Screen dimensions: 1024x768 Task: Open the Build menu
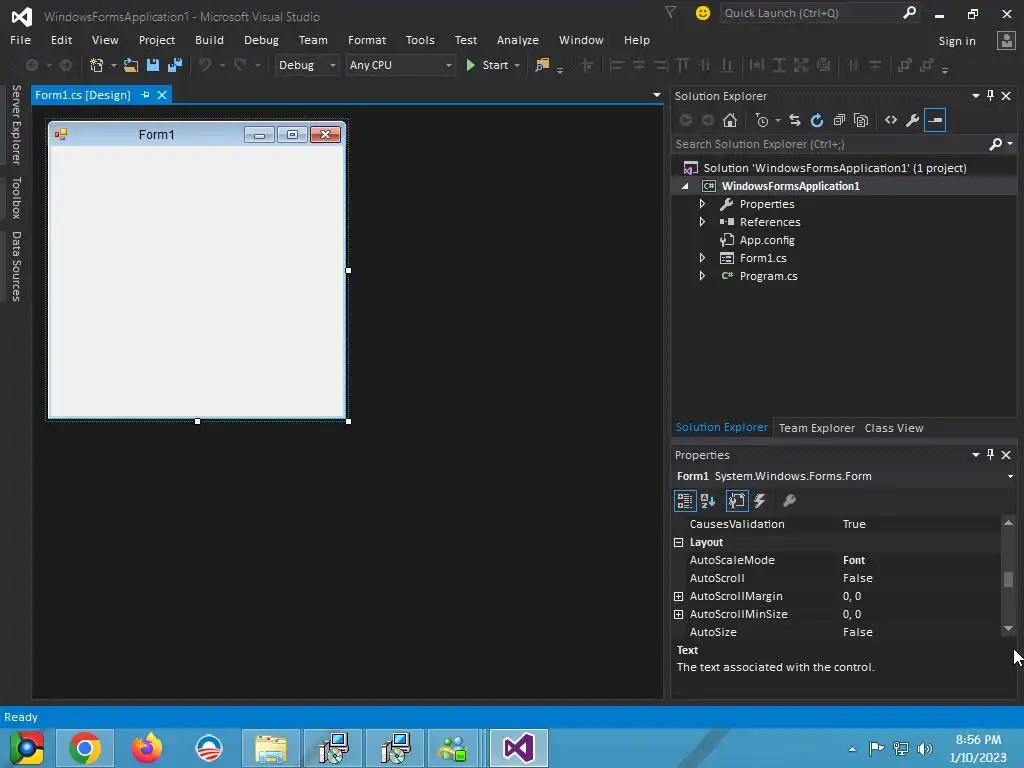pyautogui.click(x=209, y=40)
